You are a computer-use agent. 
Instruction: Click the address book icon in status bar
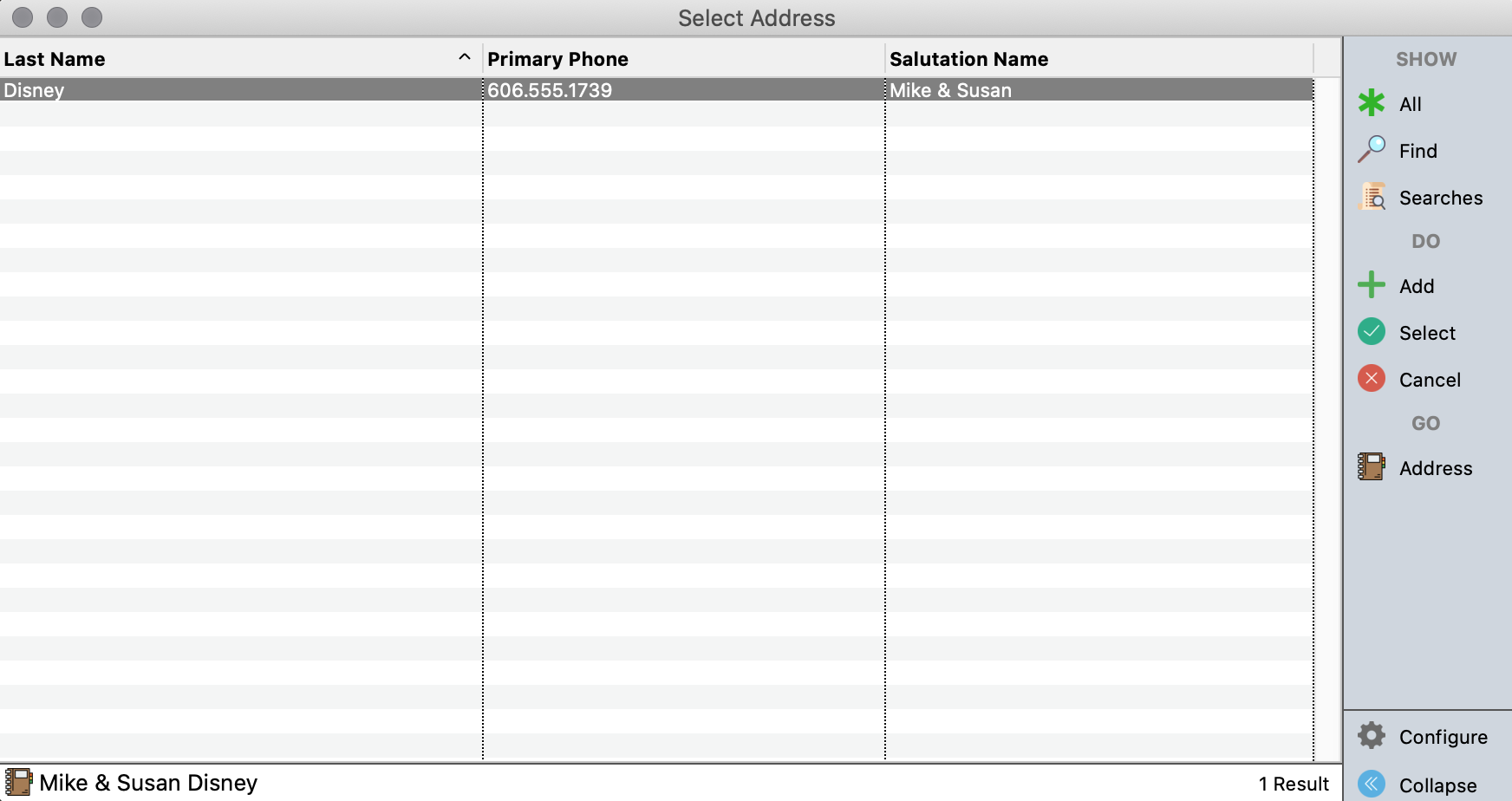[18, 782]
